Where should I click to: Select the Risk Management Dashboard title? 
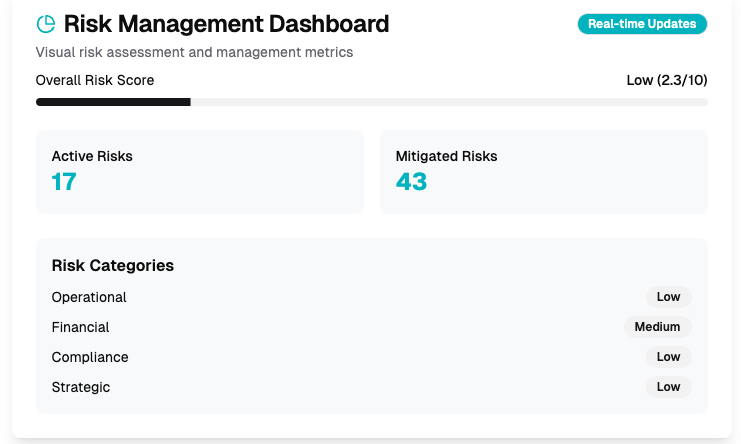click(226, 24)
